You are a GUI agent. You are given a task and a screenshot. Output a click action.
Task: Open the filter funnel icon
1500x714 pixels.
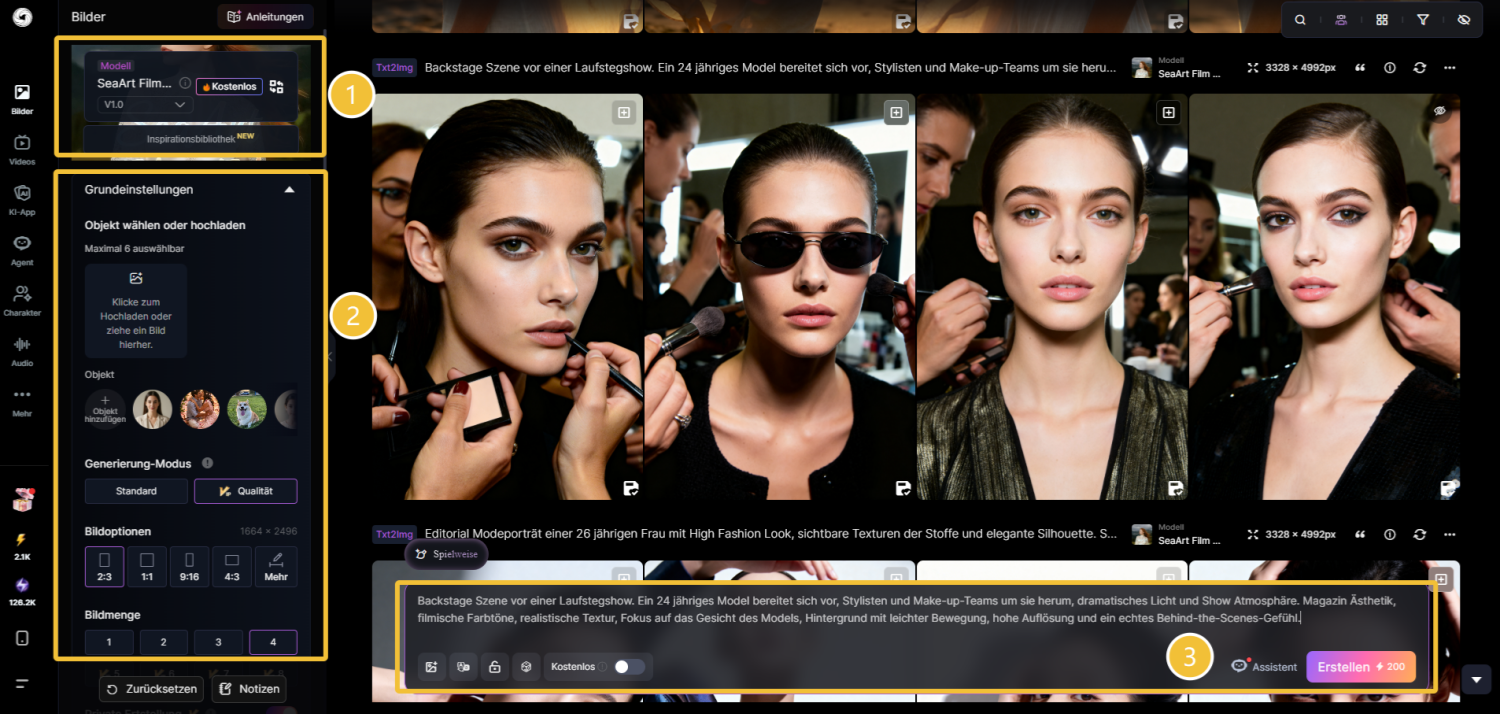(1423, 20)
